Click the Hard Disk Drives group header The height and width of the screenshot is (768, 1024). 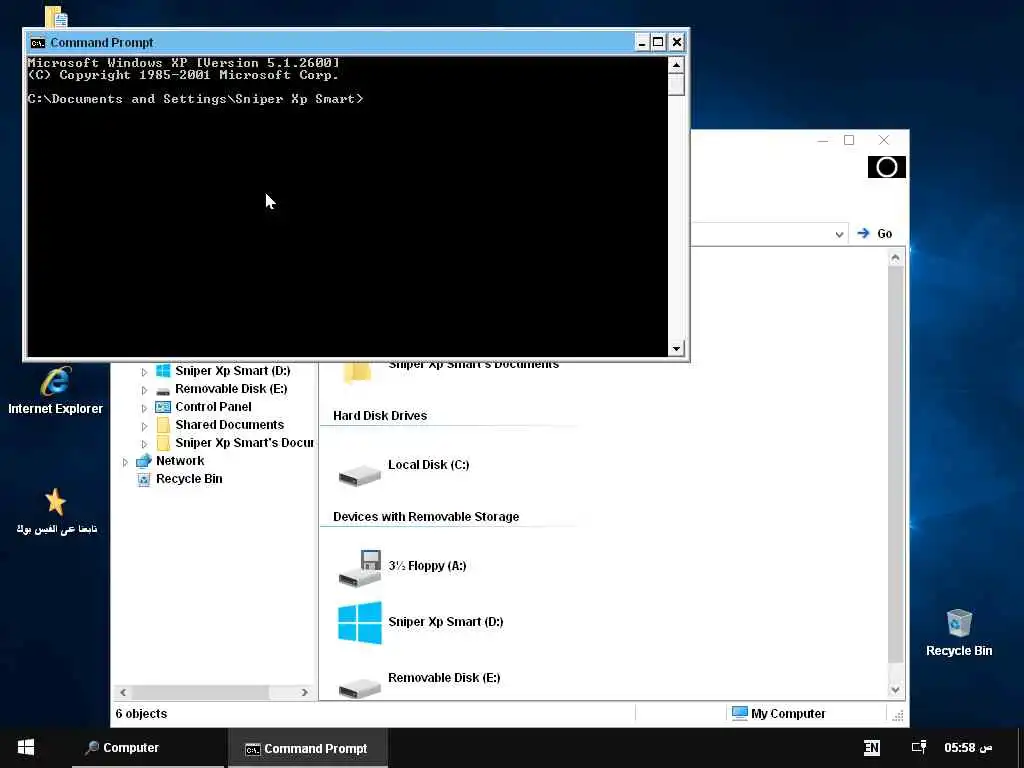[379, 415]
